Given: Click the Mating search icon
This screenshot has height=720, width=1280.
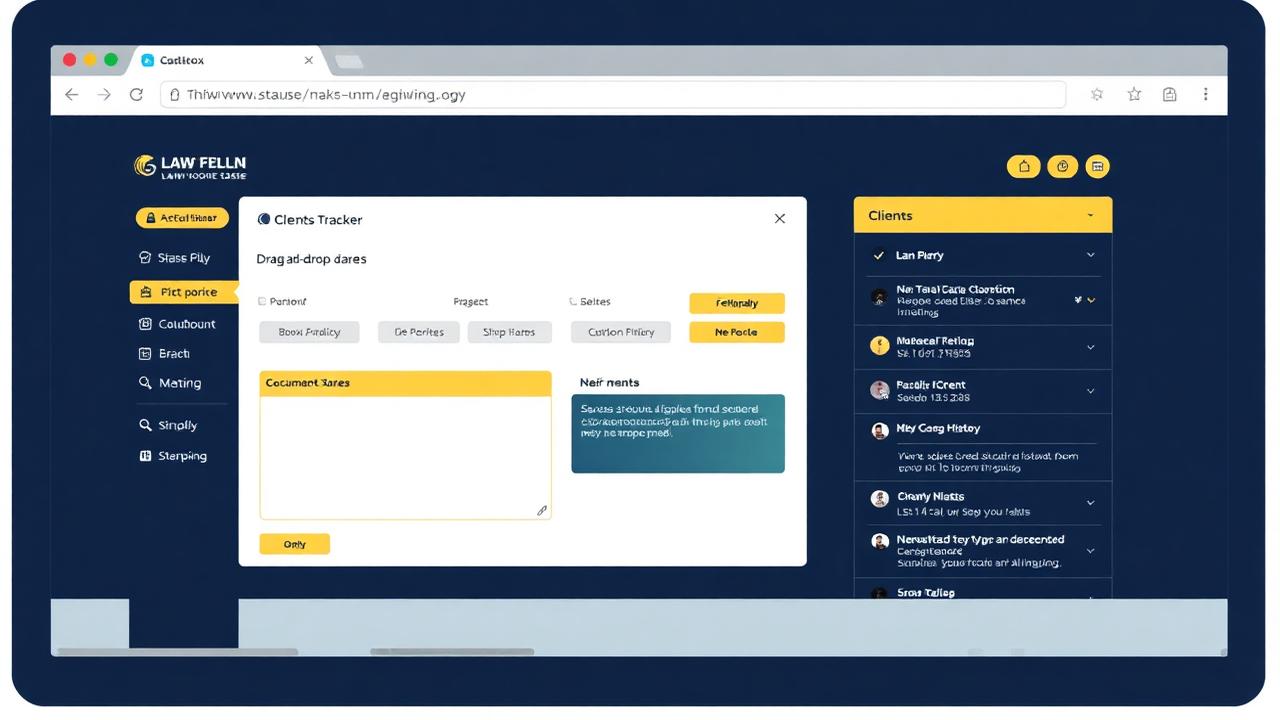Looking at the screenshot, I should point(145,383).
